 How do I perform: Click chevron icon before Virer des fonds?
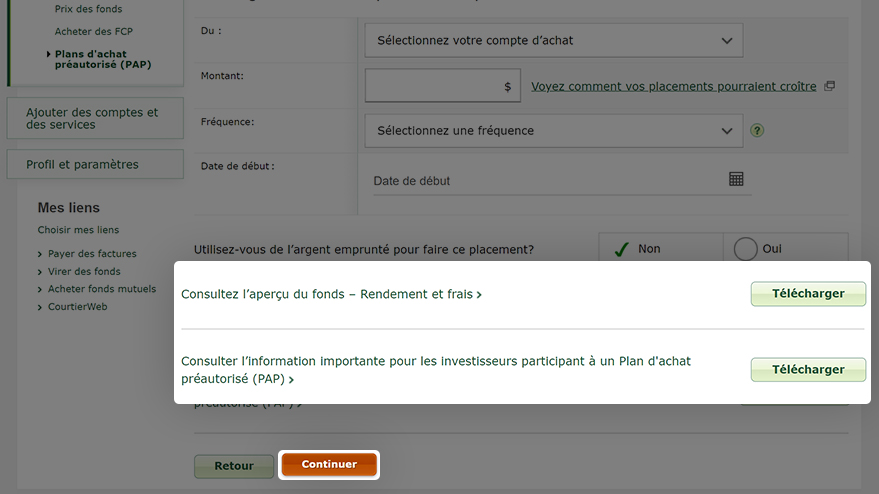click(x=40, y=272)
